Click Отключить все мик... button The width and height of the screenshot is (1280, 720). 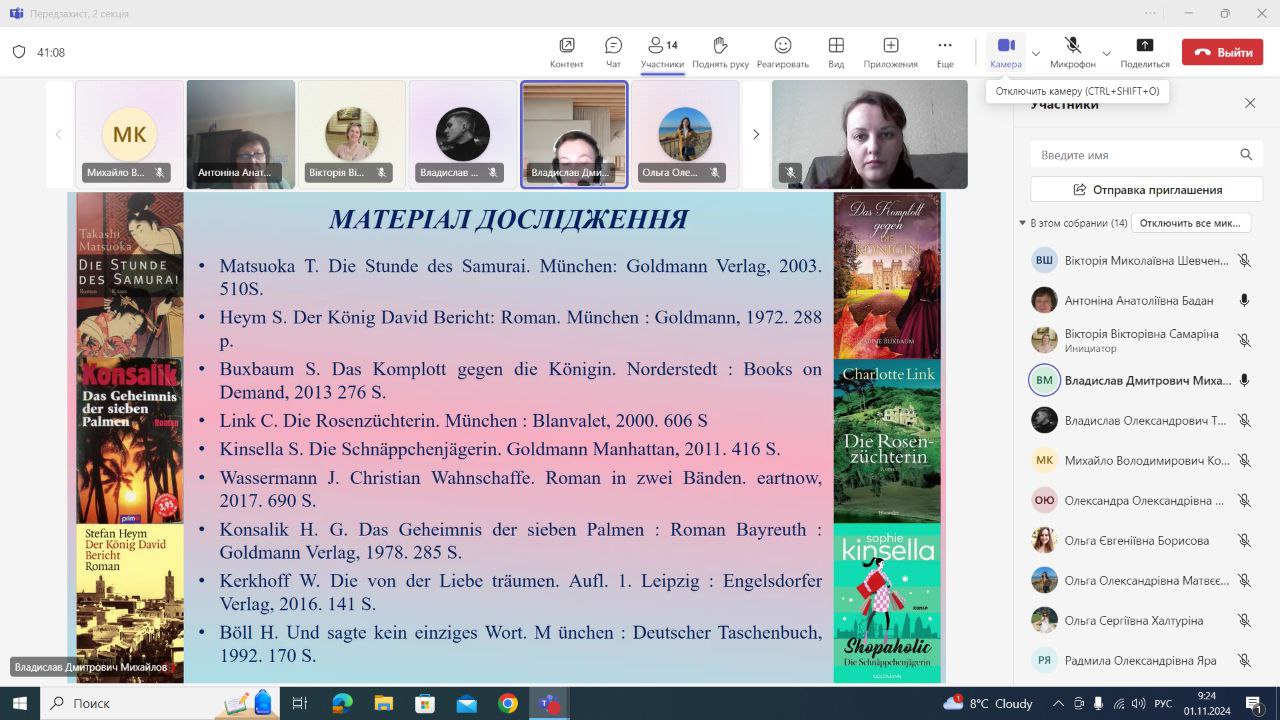point(1190,223)
